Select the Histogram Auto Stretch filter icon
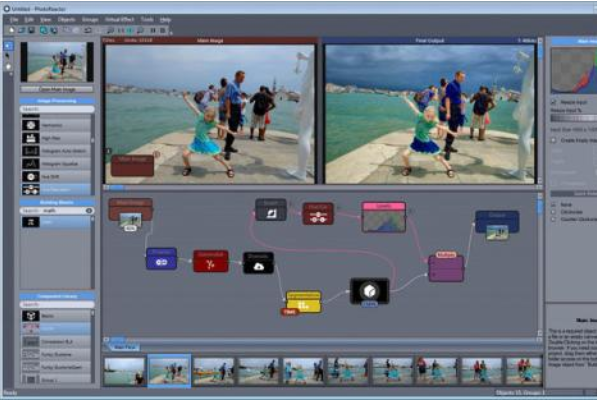Screen dimensions: 597x400 tap(30, 151)
